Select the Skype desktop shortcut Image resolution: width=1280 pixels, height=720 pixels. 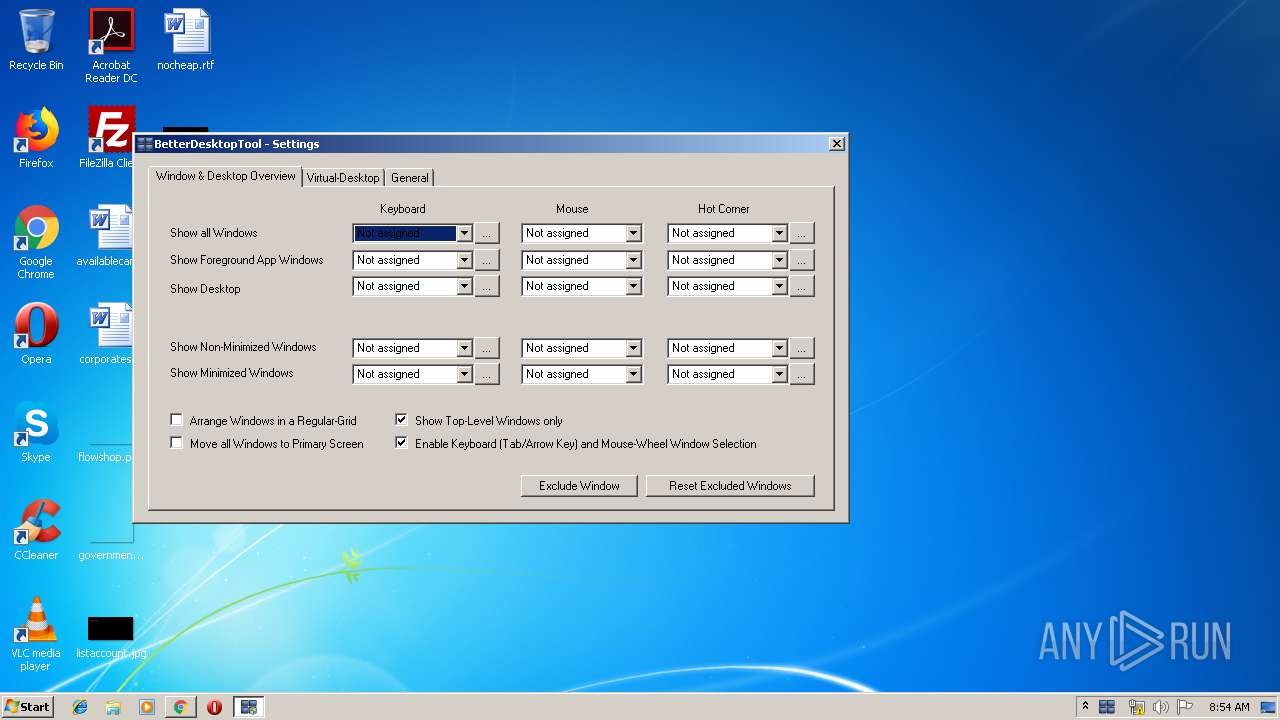tap(36, 432)
